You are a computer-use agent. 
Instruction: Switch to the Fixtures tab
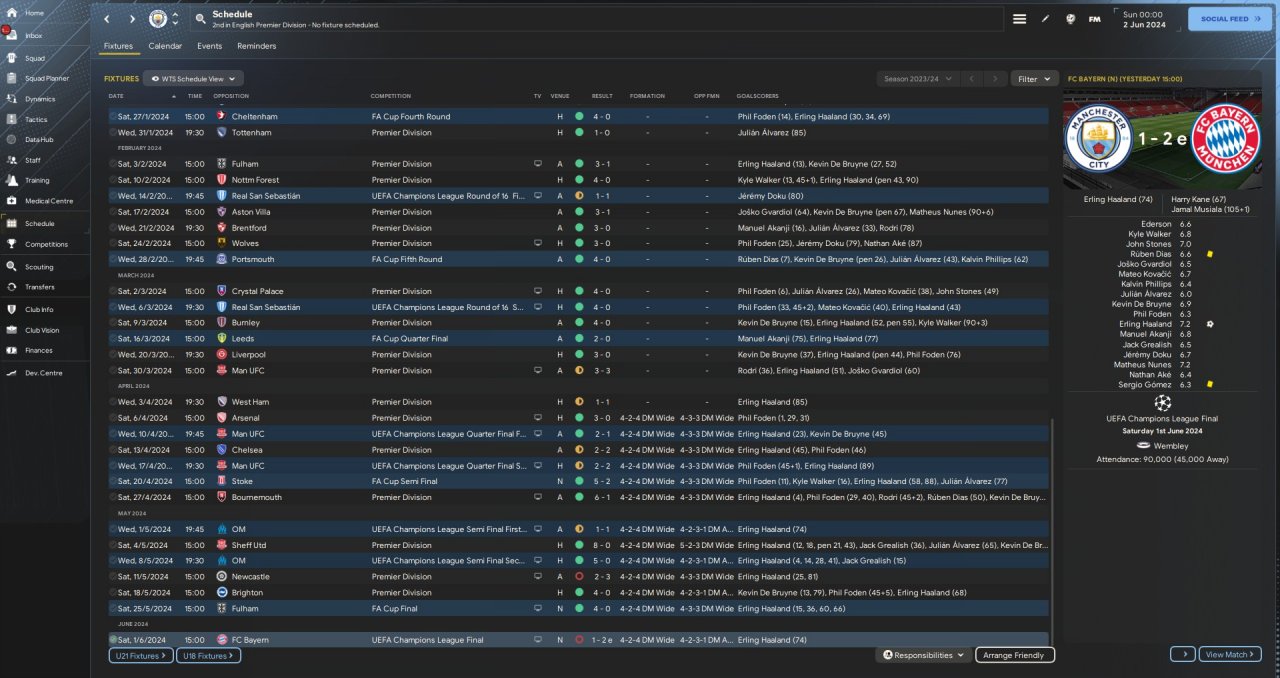pos(118,46)
